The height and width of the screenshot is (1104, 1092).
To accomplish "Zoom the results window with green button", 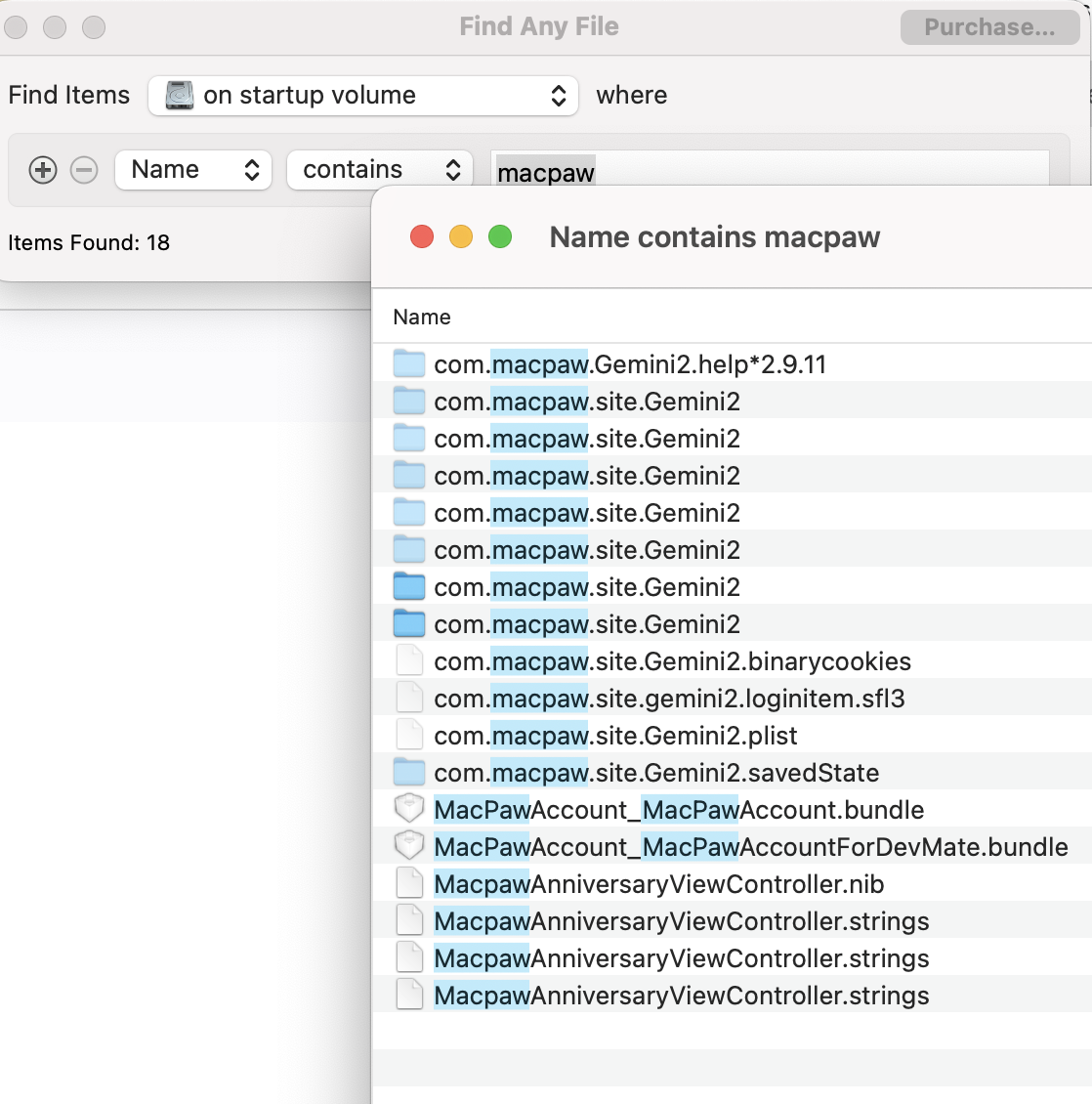I will coord(500,236).
